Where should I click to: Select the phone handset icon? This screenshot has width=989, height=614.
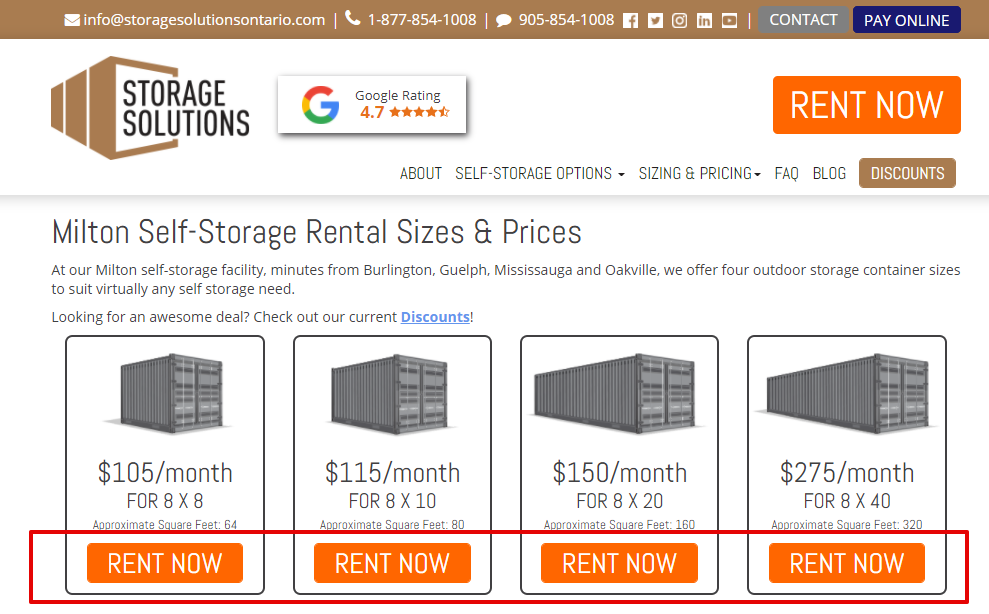pyautogui.click(x=350, y=18)
